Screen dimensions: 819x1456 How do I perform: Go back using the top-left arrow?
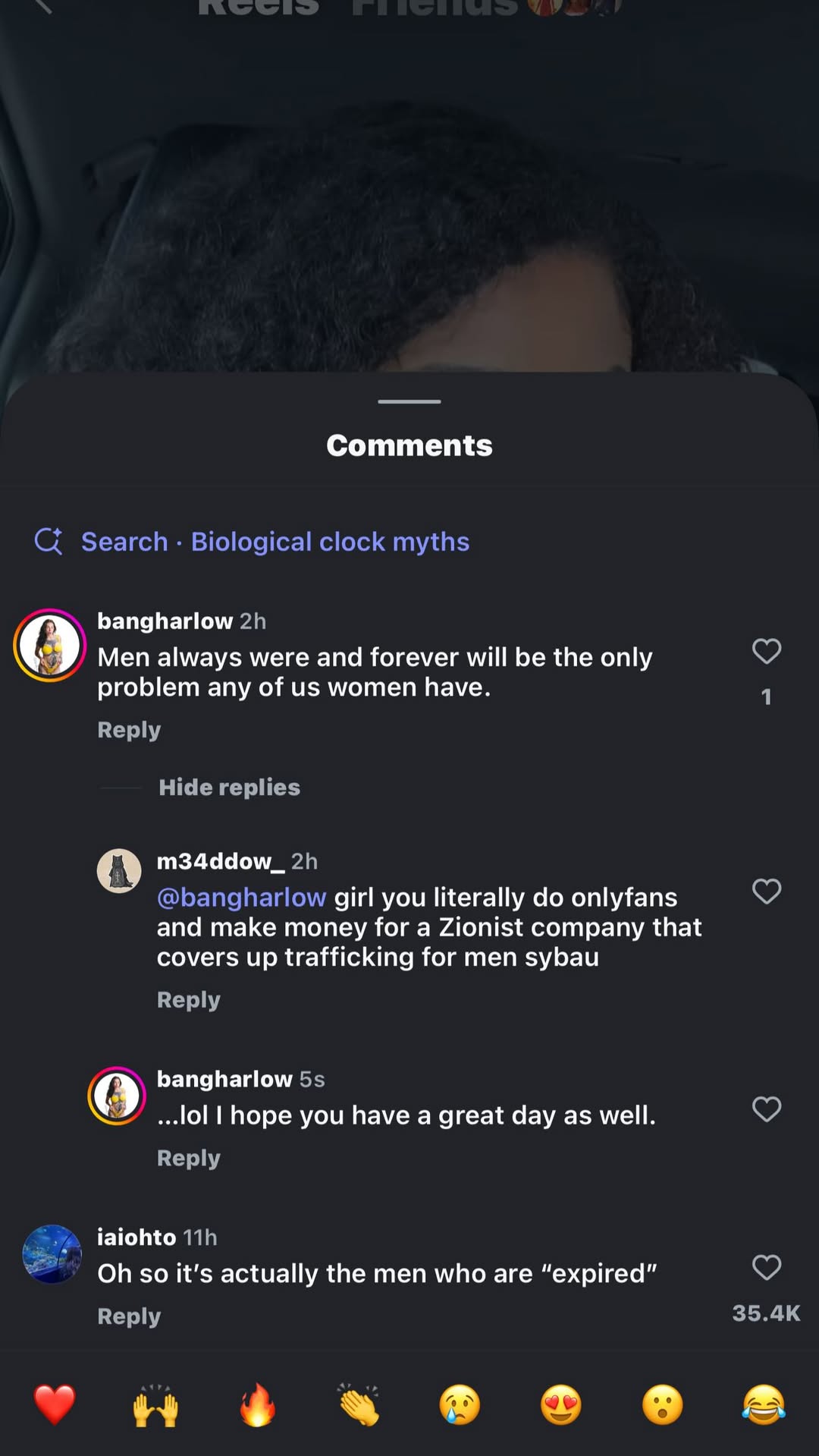[42, 6]
